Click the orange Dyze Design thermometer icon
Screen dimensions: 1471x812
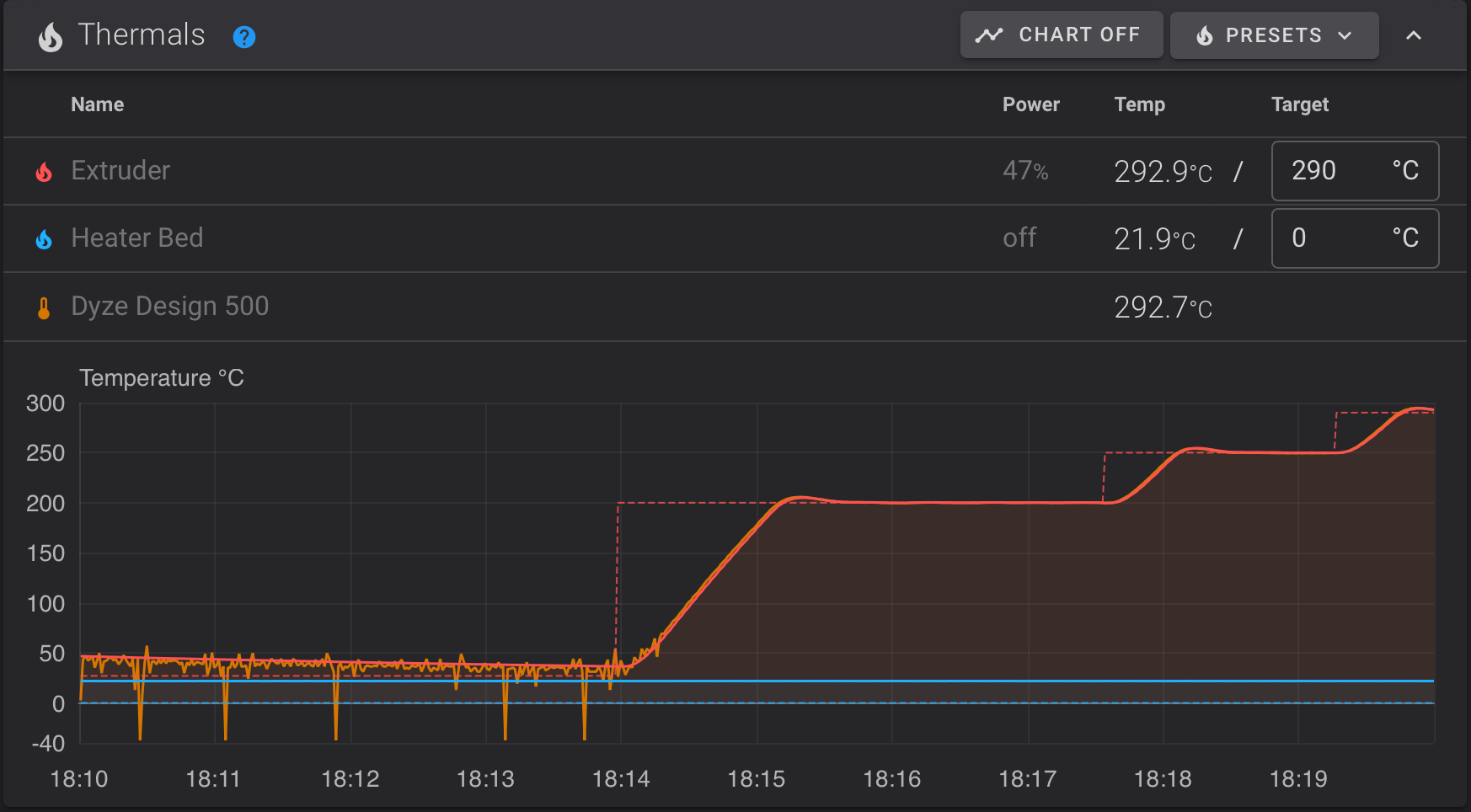coord(44,308)
